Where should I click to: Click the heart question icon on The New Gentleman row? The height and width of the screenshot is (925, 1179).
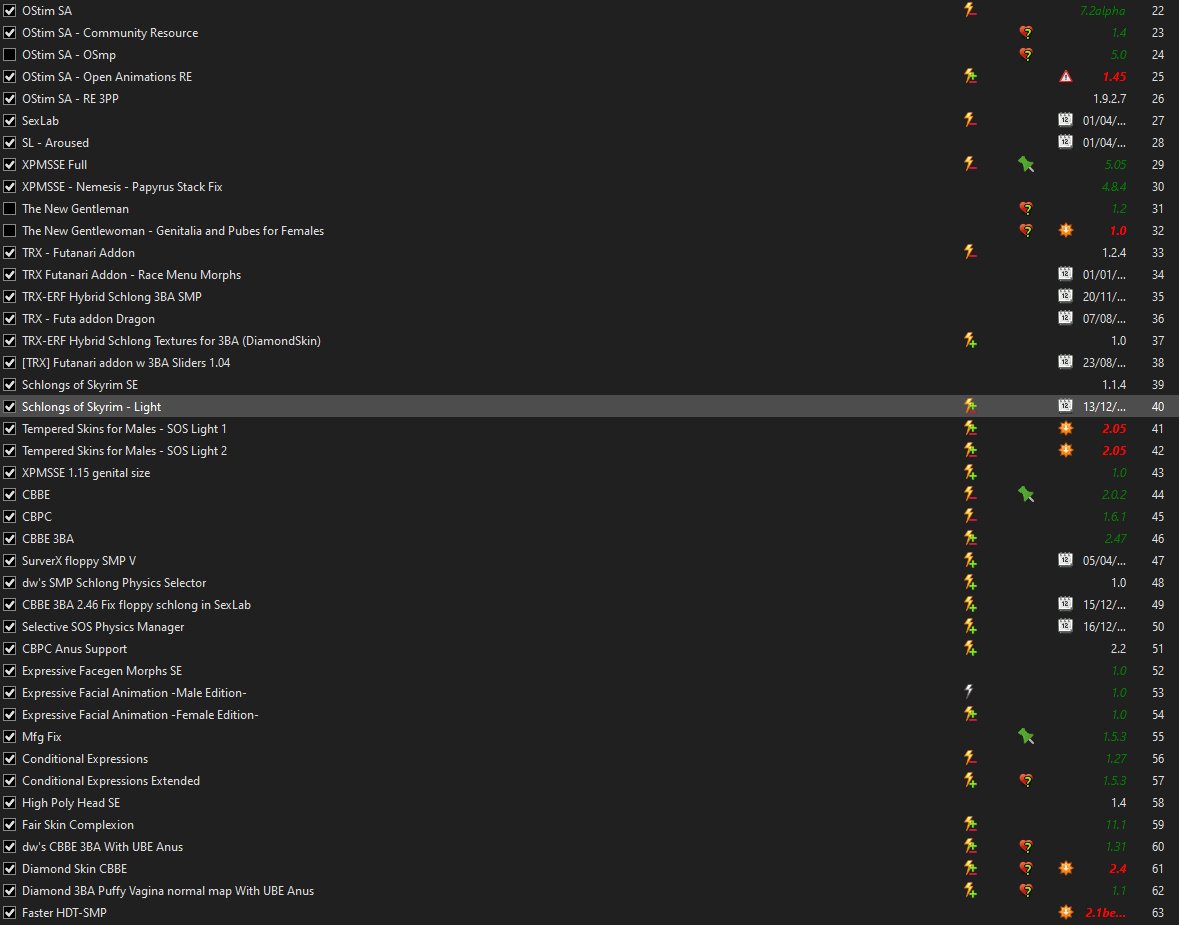coord(1026,208)
